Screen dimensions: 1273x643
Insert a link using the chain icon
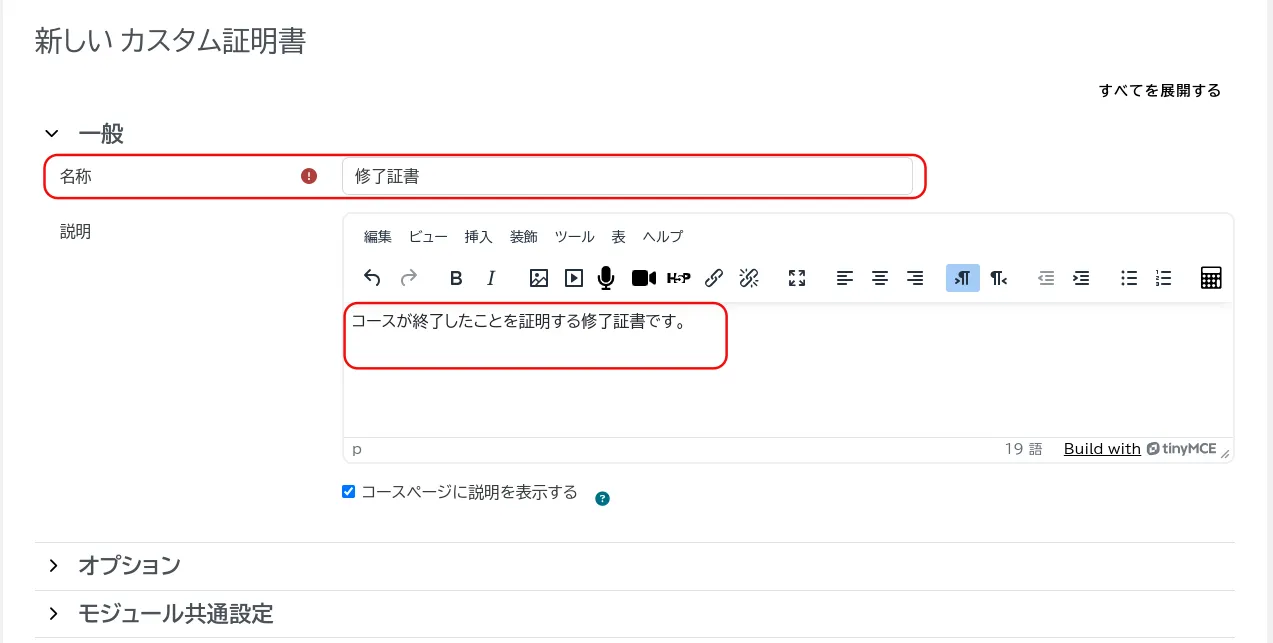714,278
